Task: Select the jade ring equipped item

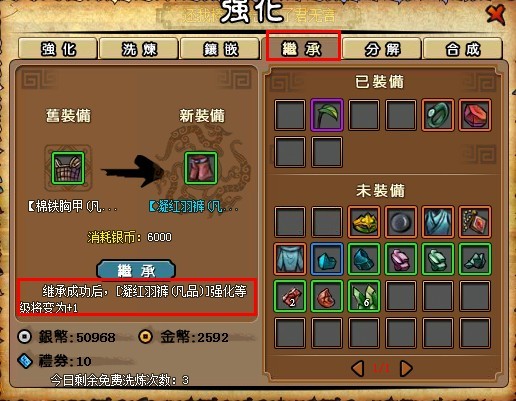Action: 437,115
